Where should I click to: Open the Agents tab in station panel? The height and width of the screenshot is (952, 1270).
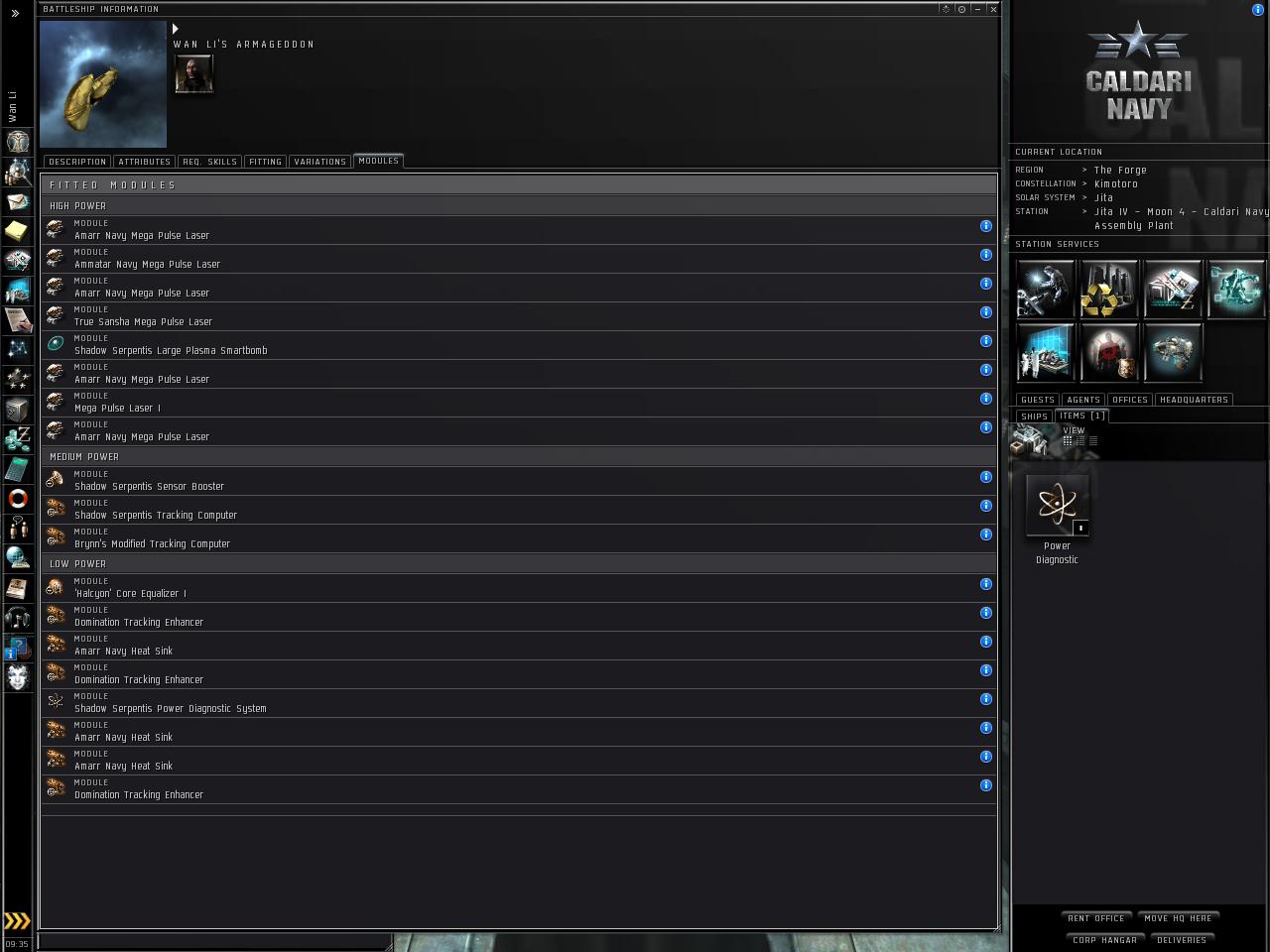[x=1083, y=400]
